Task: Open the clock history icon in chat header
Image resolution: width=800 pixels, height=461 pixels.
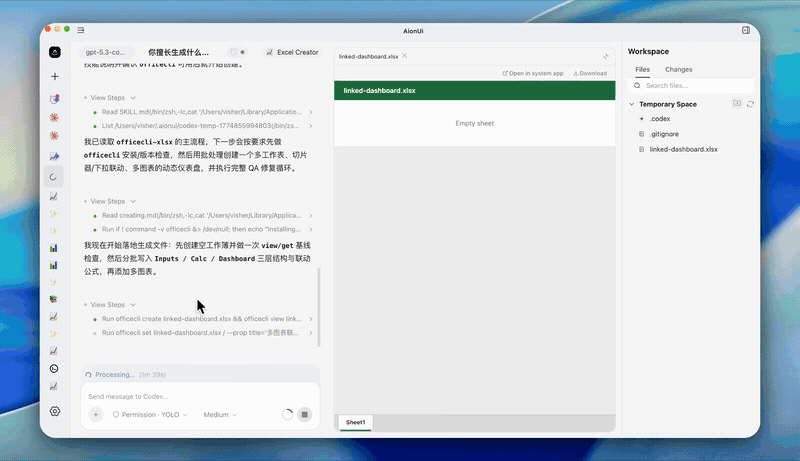Action: pos(234,52)
